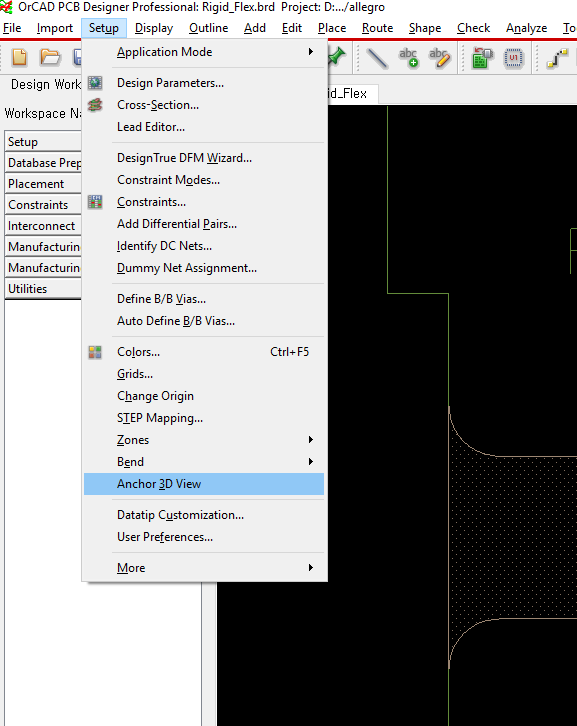The image size is (577, 726).
Task: Open the Display menu
Action: pos(154,28)
